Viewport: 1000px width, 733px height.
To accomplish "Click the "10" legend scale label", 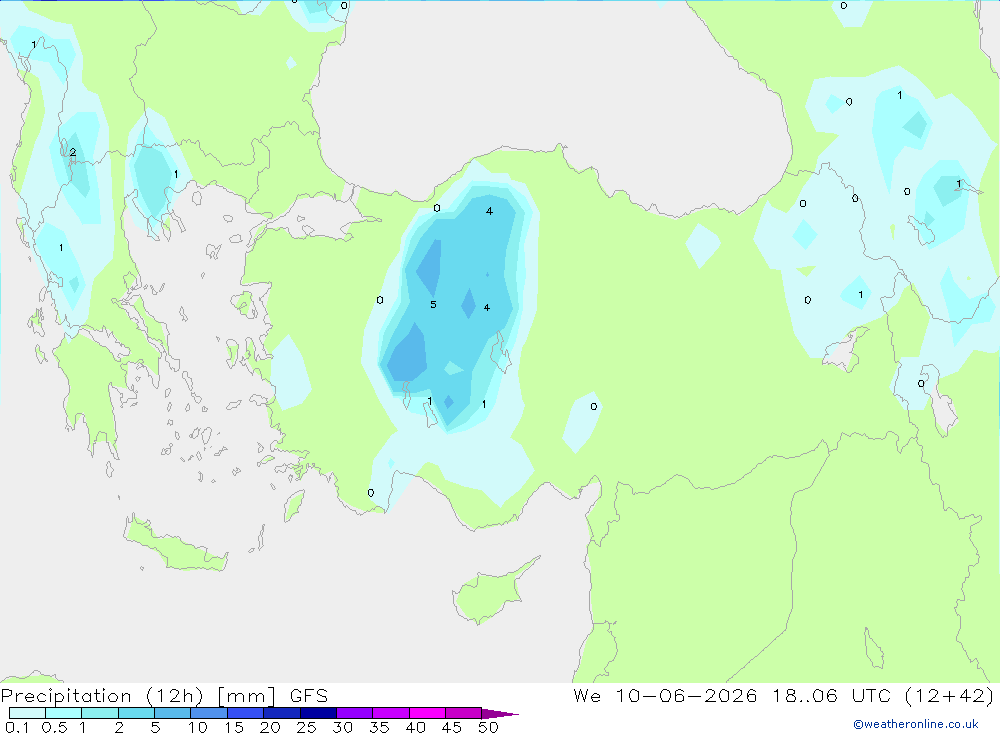I will coord(198,727).
